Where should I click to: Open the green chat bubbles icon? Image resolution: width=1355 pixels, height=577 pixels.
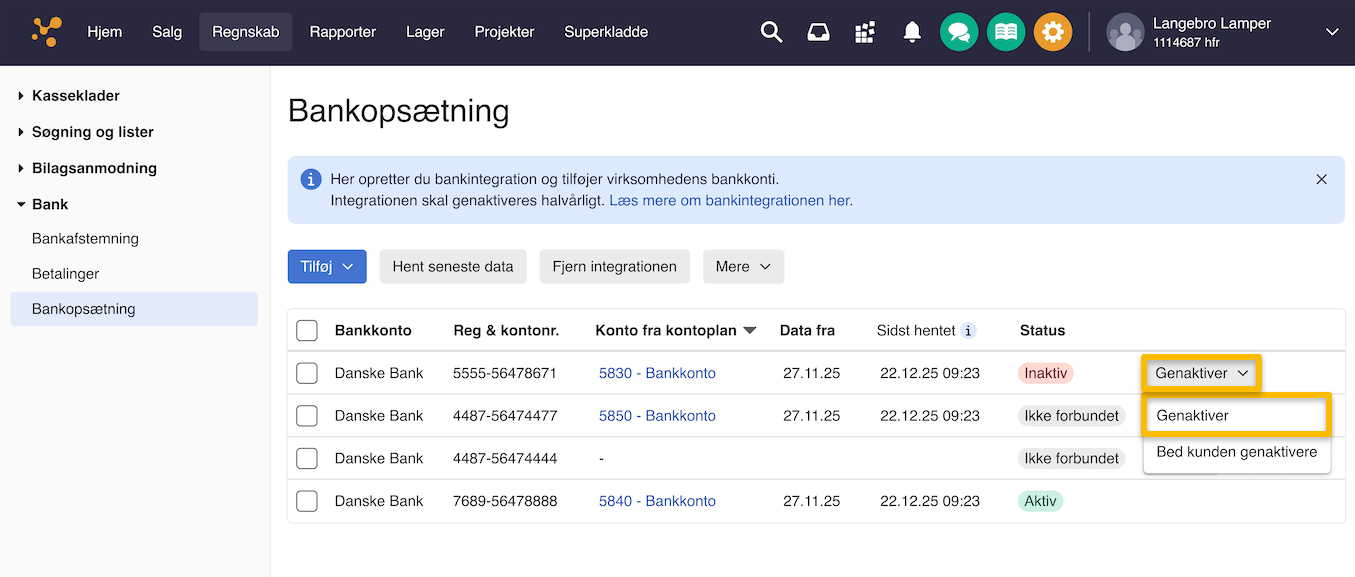pyautogui.click(x=959, y=32)
